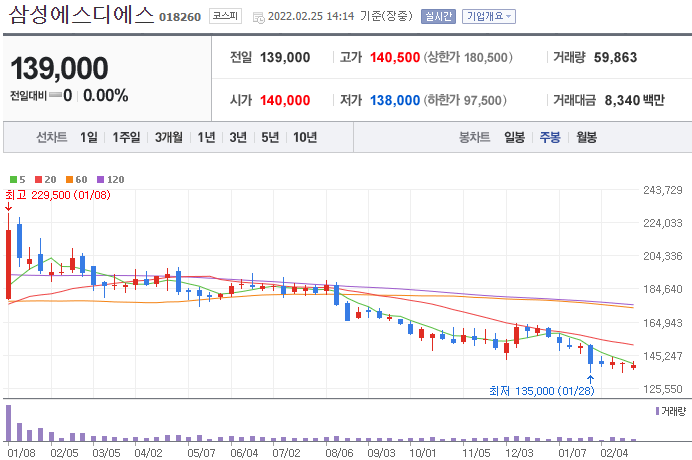Viewport: 692px width, 460px height.
Task: Click the 01/08 date axis label
Action: [x=21, y=453]
